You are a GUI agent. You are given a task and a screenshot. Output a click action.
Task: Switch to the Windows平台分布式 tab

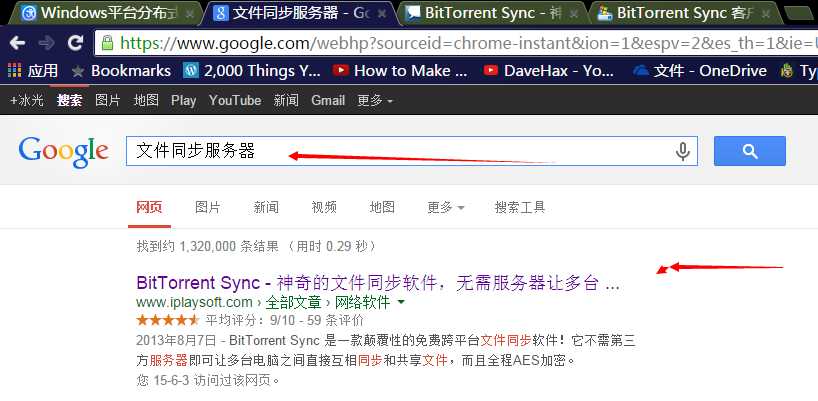click(x=107, y=13)
